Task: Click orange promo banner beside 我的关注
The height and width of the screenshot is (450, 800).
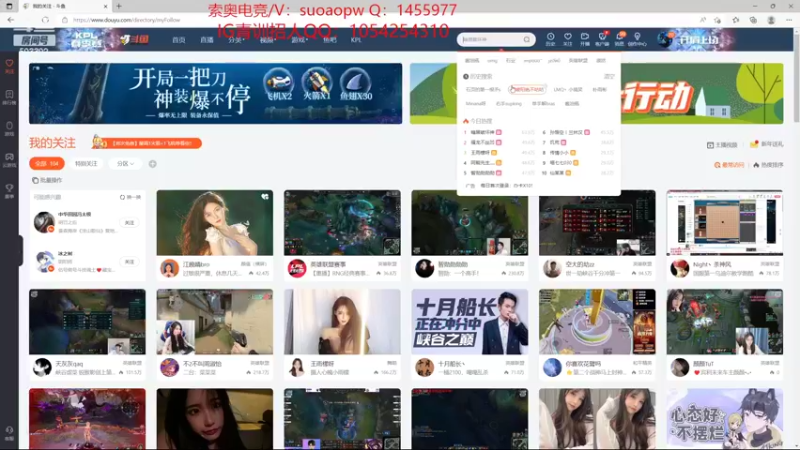Action: click(x=147, y=143)
